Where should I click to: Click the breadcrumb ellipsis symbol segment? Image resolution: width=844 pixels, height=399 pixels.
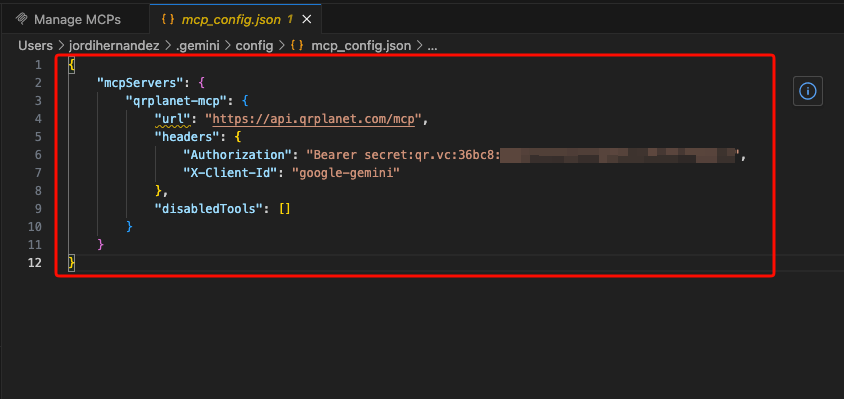point(432,46)
